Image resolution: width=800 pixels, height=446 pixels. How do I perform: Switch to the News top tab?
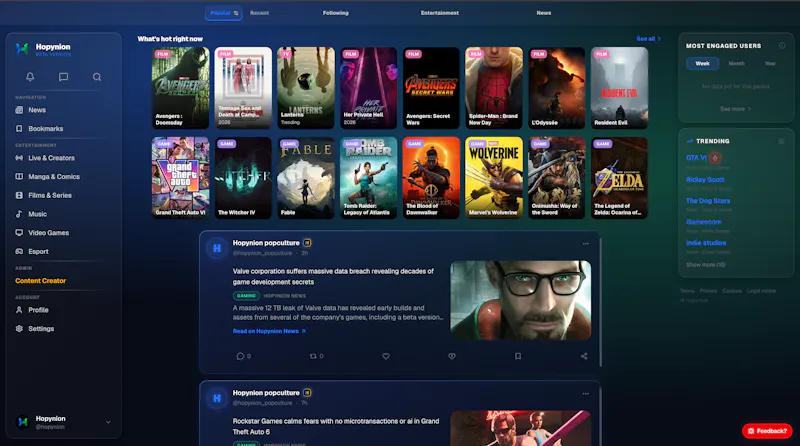click(x=543, y=13)
